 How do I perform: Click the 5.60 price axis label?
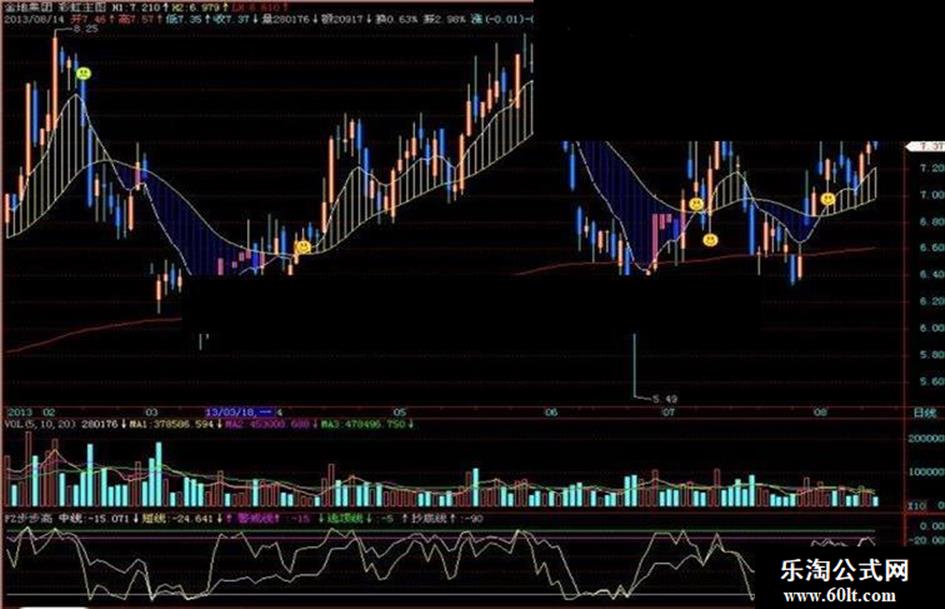932,381
